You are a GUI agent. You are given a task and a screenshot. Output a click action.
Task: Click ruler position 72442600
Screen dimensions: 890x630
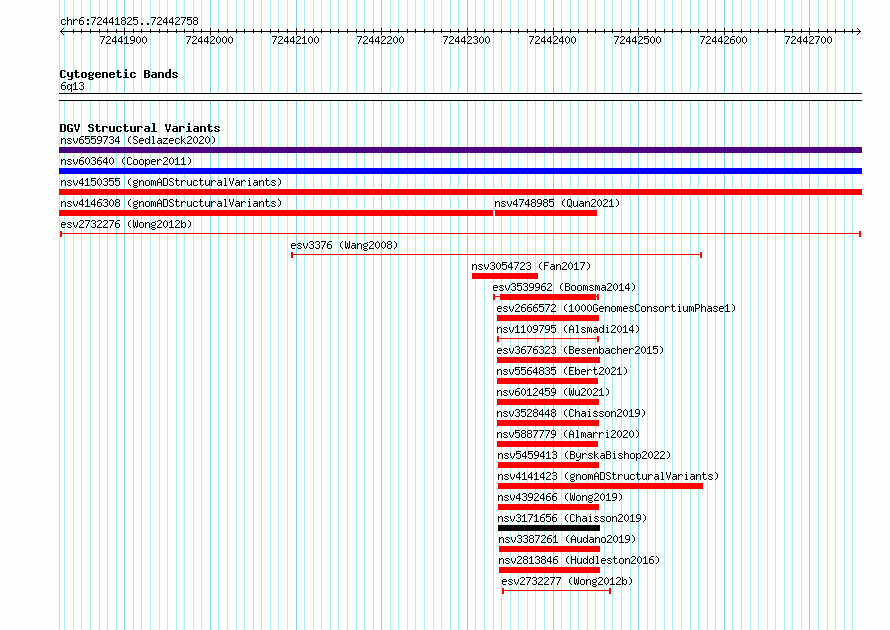(724, 40)
